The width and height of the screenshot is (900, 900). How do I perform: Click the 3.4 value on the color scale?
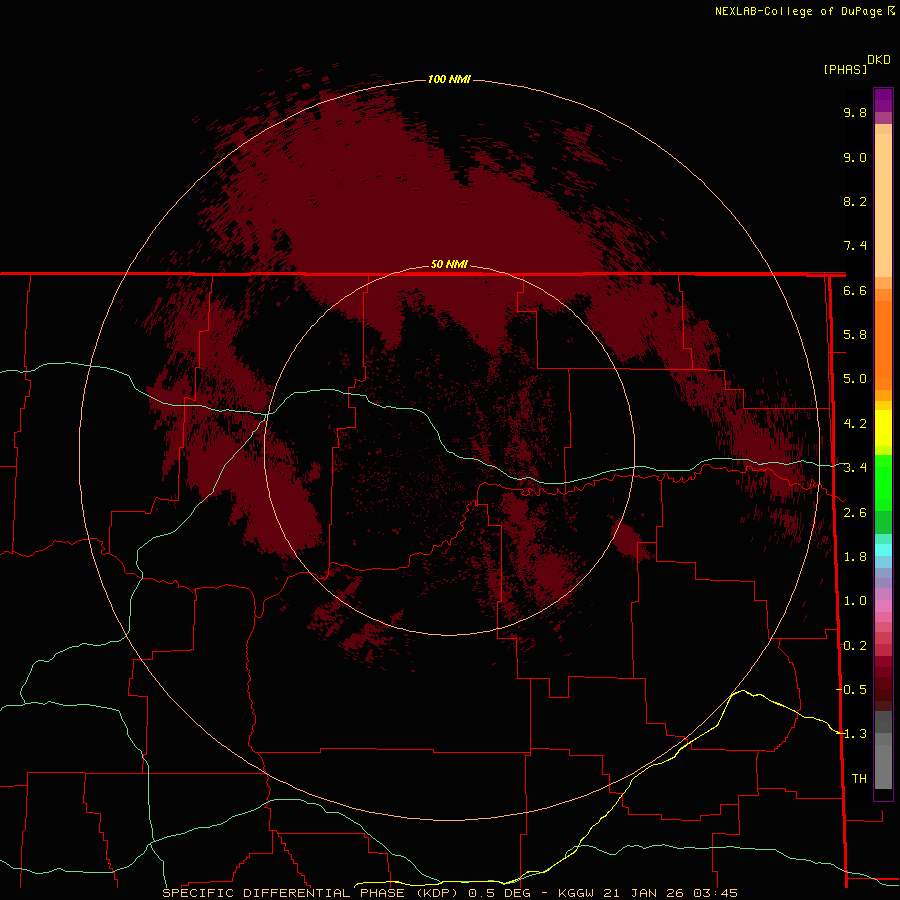pos(855,468)
